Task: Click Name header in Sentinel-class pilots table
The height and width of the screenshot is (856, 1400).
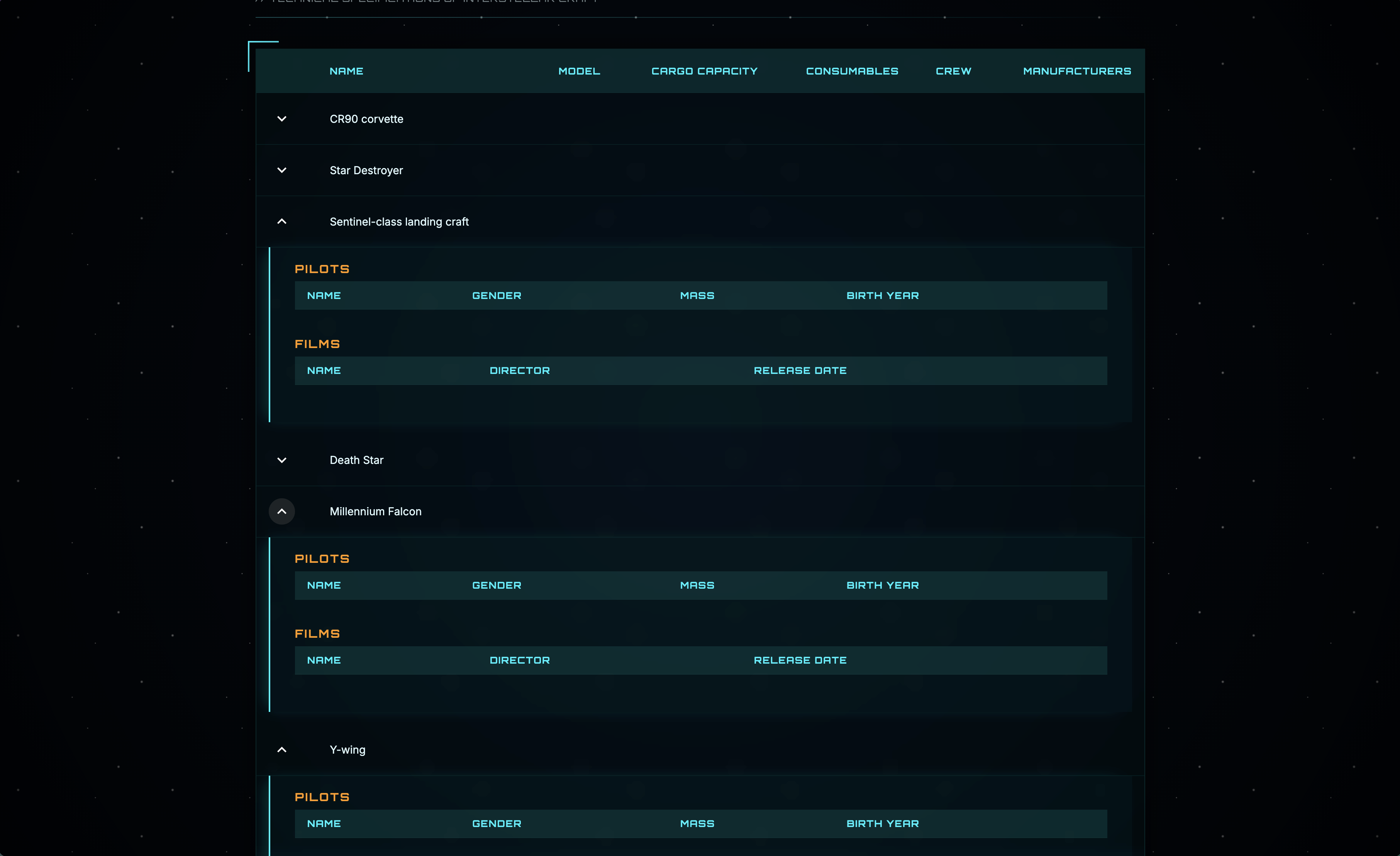Action: (x=324, y=296)
